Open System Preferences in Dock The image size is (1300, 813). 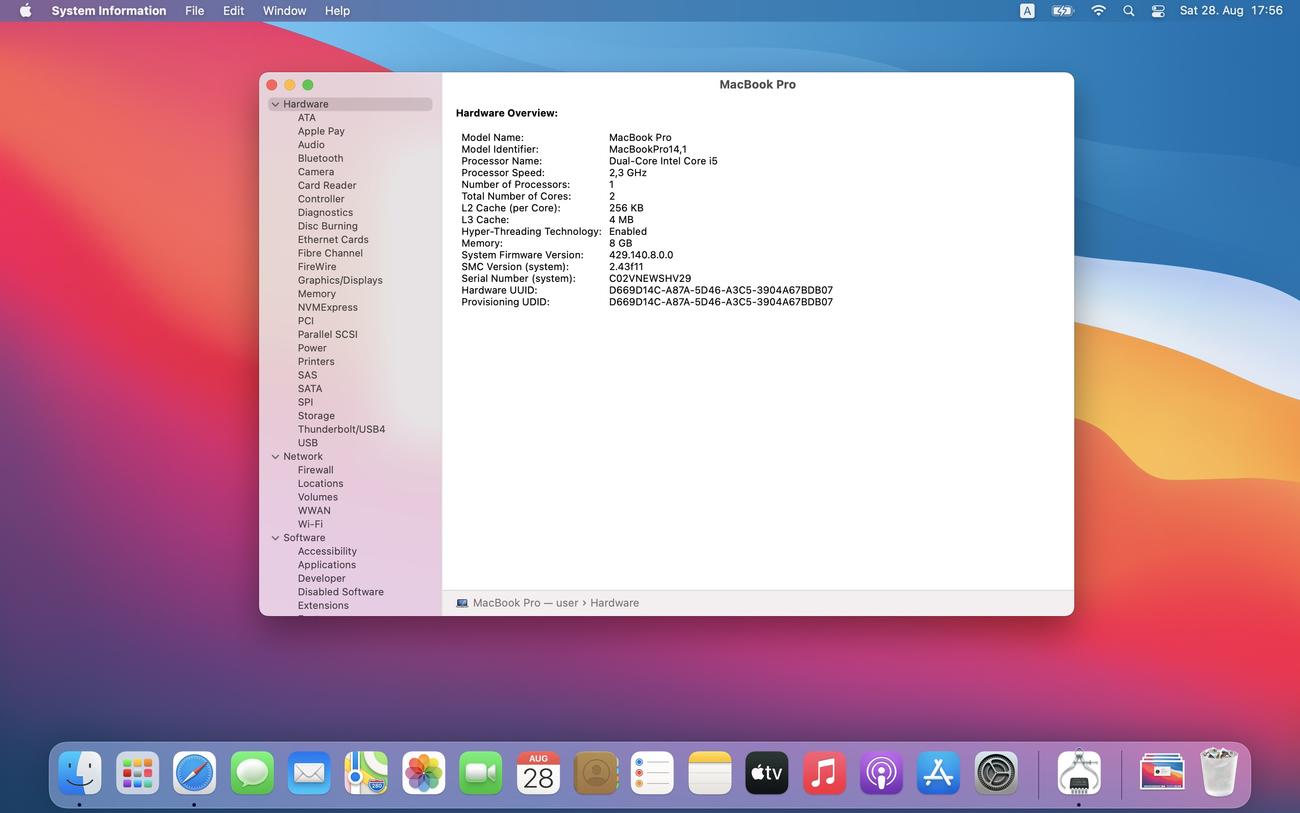pyautogui.click(x=996, y=773)
